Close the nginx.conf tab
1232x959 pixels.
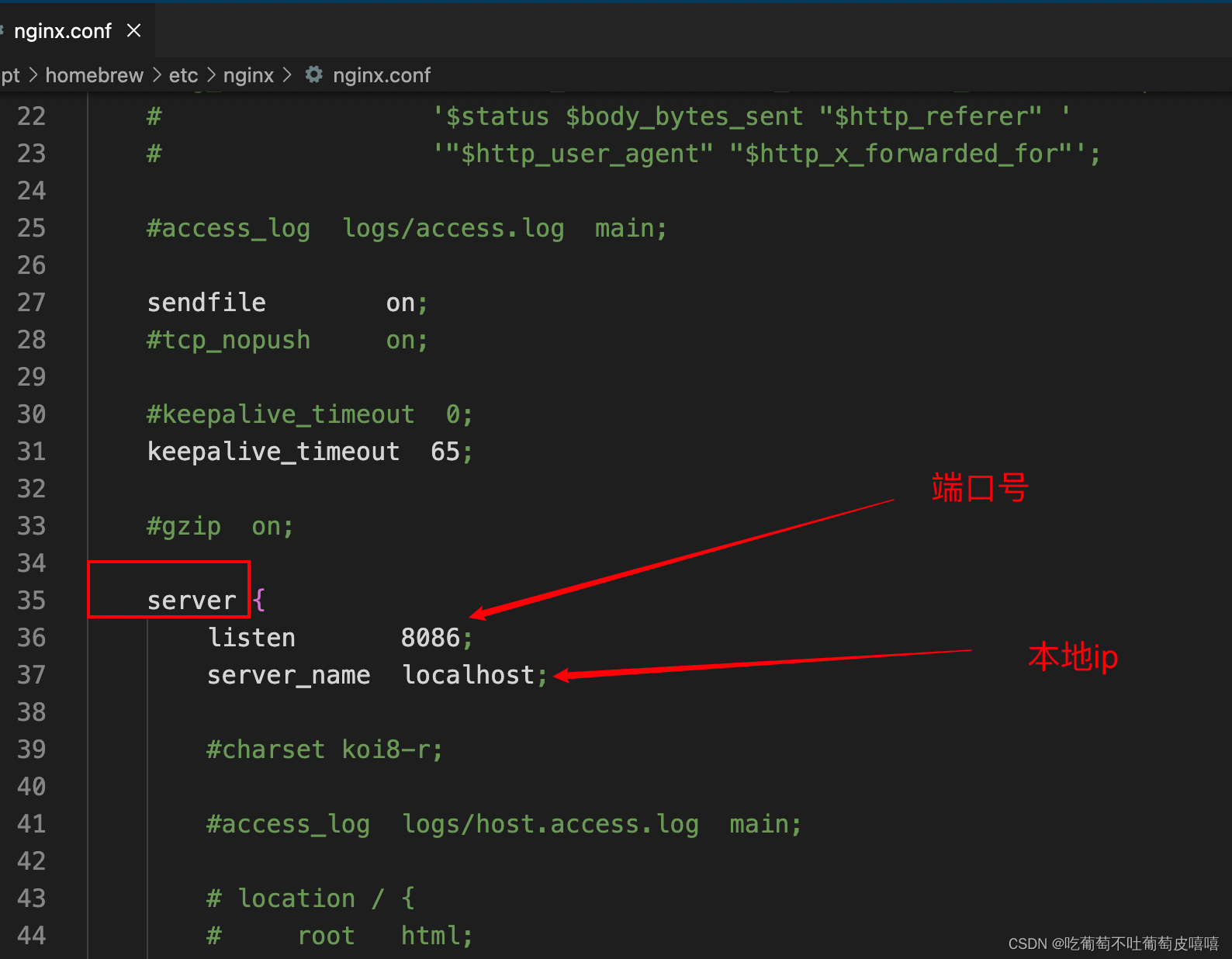(x=133, y=30)
